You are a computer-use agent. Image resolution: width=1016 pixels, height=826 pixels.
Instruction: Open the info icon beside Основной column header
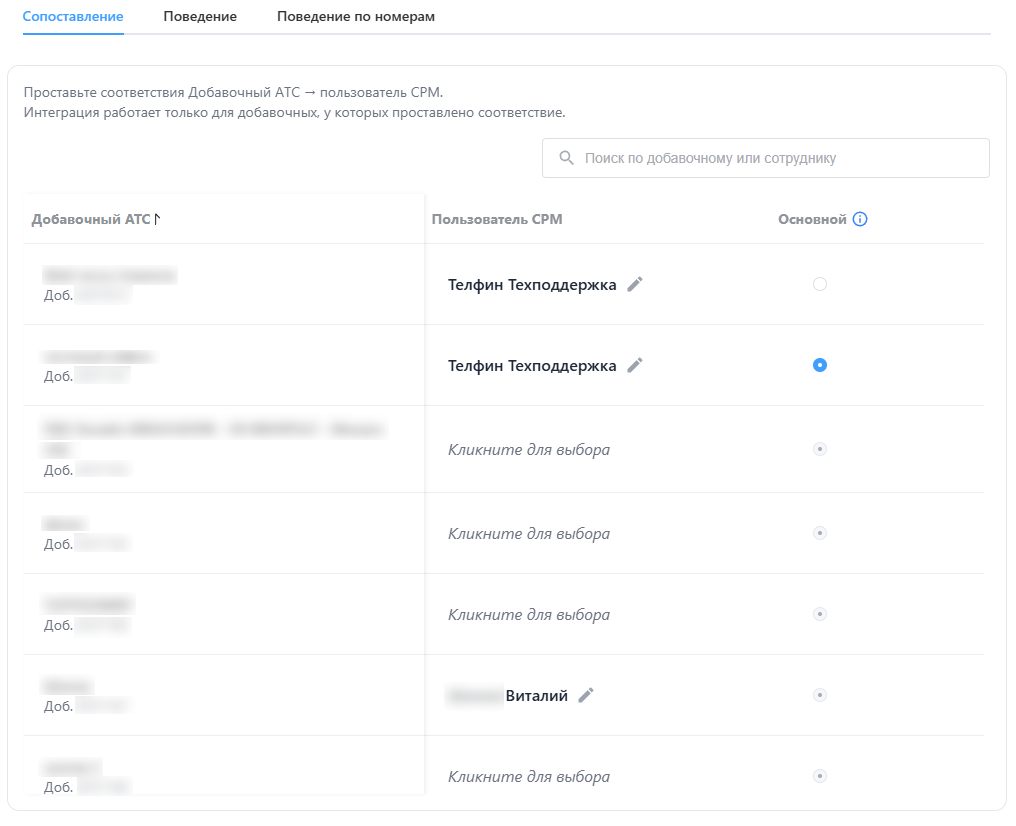(x=862, y=218)
